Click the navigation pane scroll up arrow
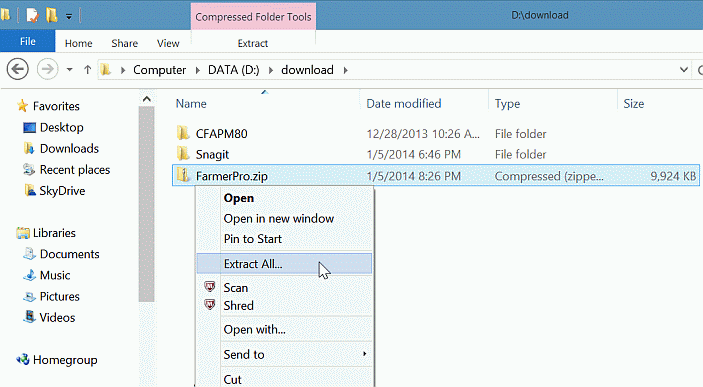703x387 pixels. point(147,99)
